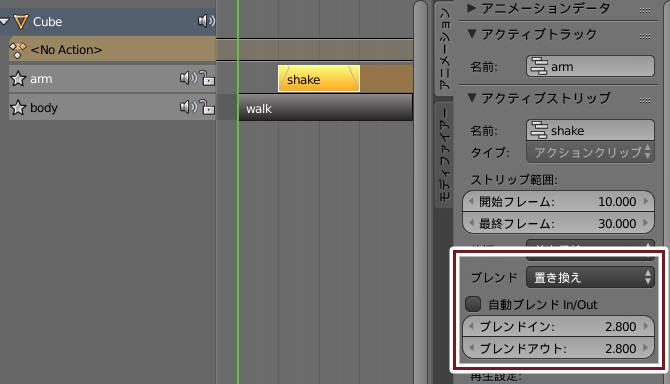Toggle mute on the body track
This screenshot has height=384, width=670.
[188, 107]
